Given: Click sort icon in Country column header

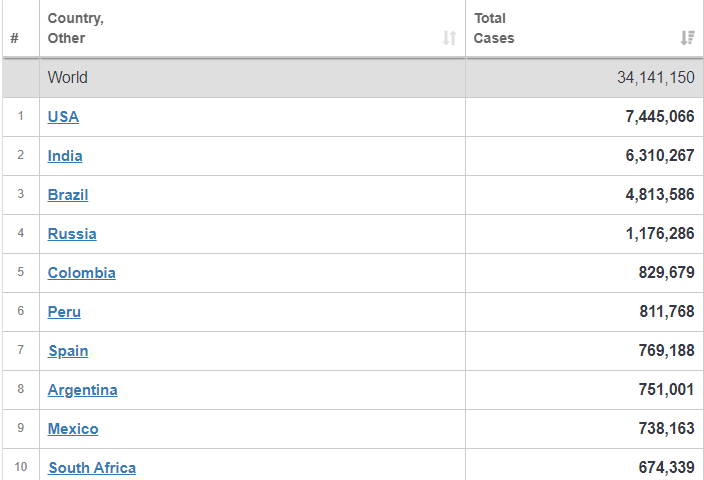Looking at the screenshot, I should pos(449,38).
